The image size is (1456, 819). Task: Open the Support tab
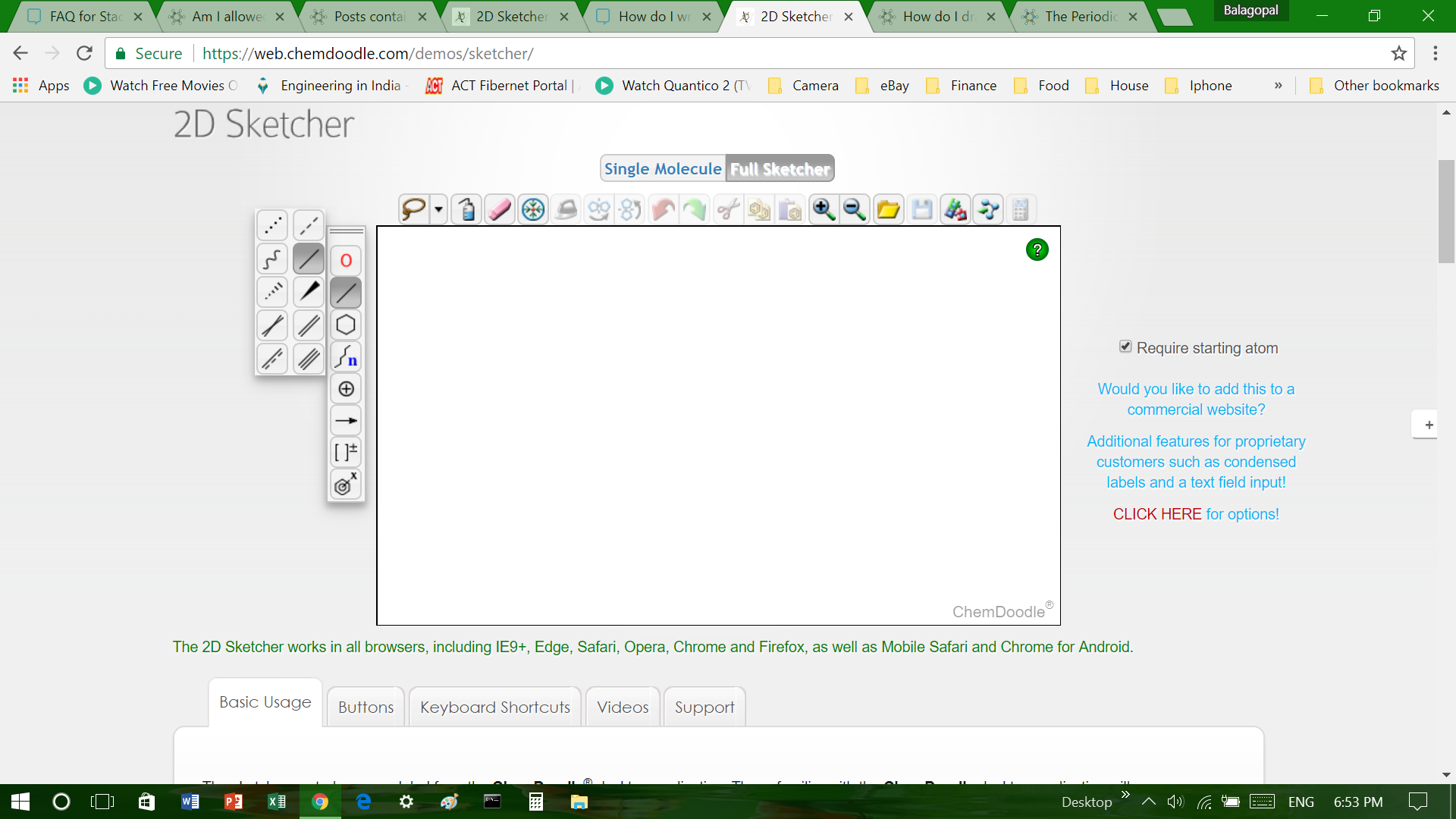click(x=704, y=707)
